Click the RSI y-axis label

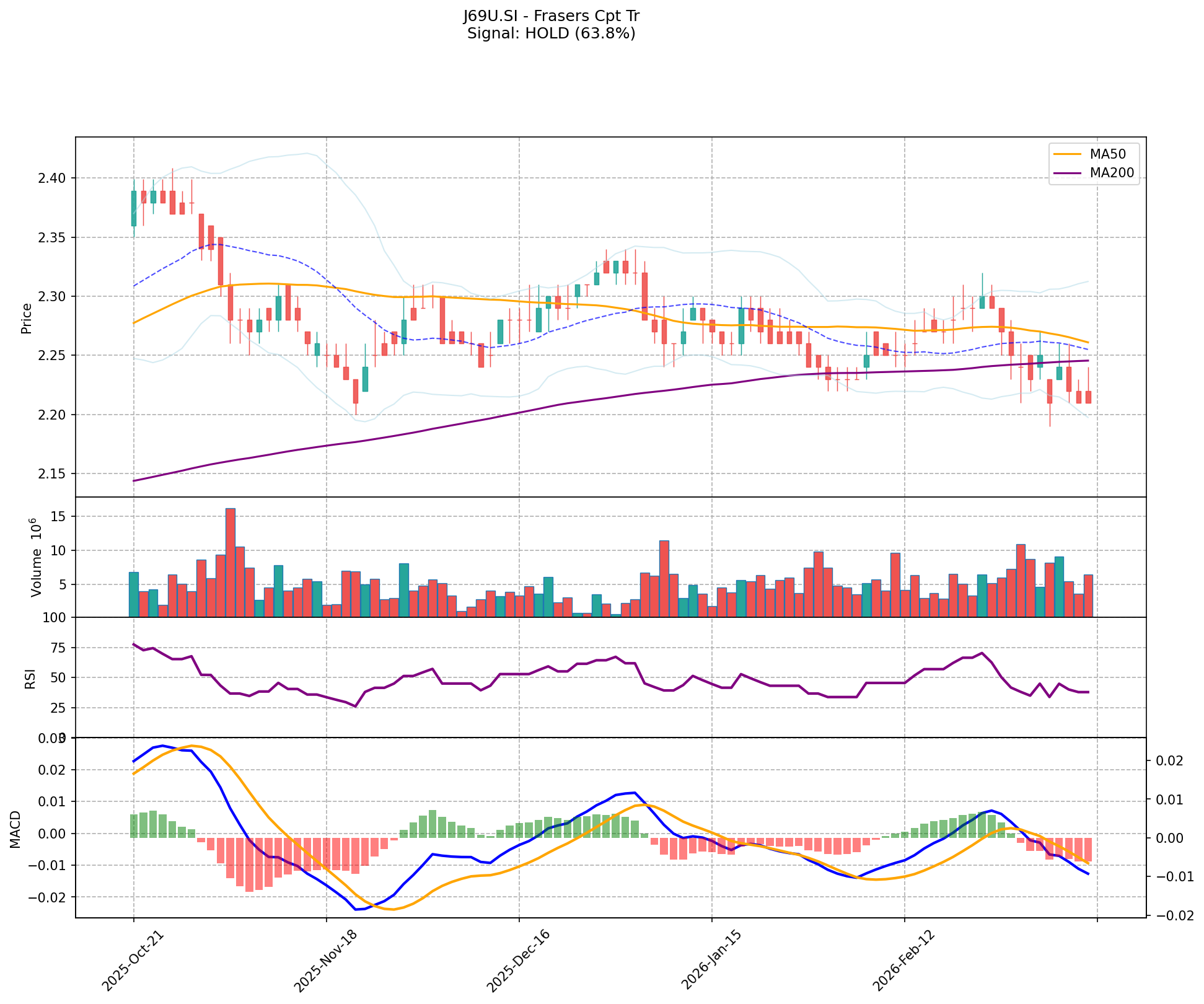click(x=30, y=678)
